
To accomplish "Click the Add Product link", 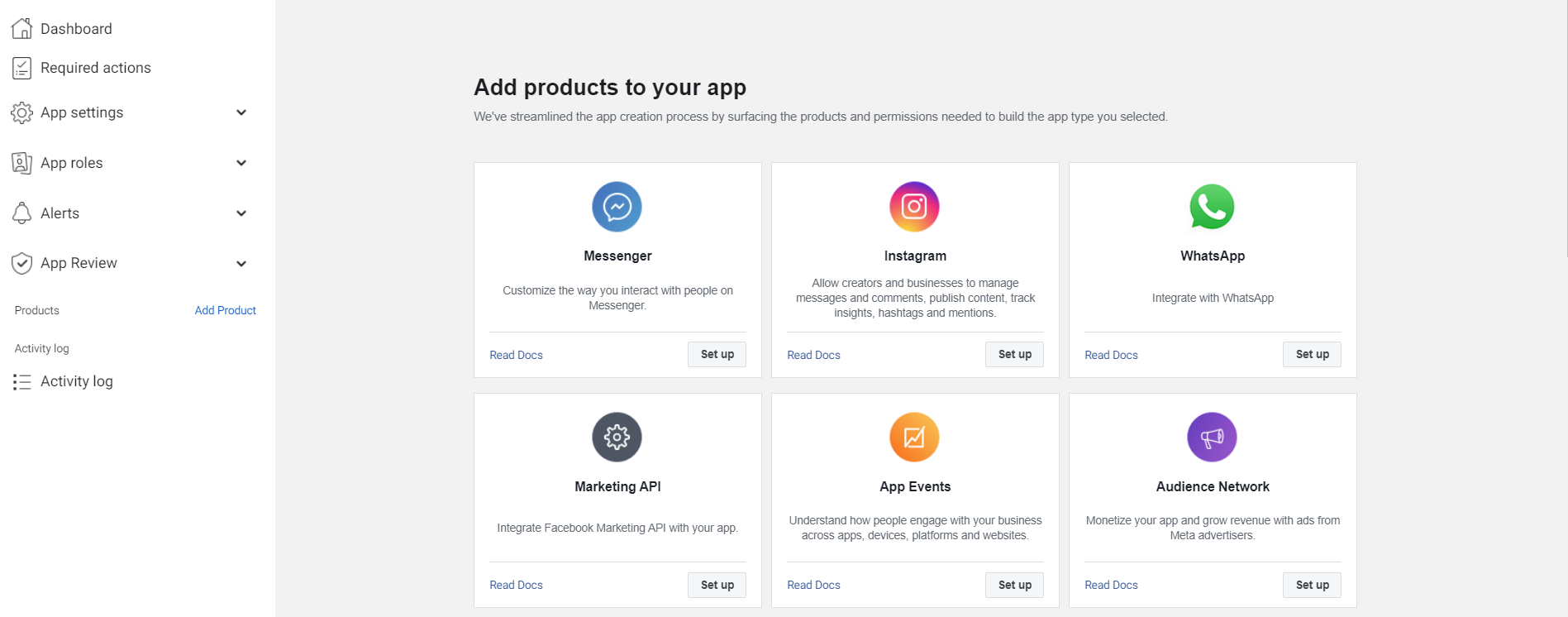I will coord(226,310).
